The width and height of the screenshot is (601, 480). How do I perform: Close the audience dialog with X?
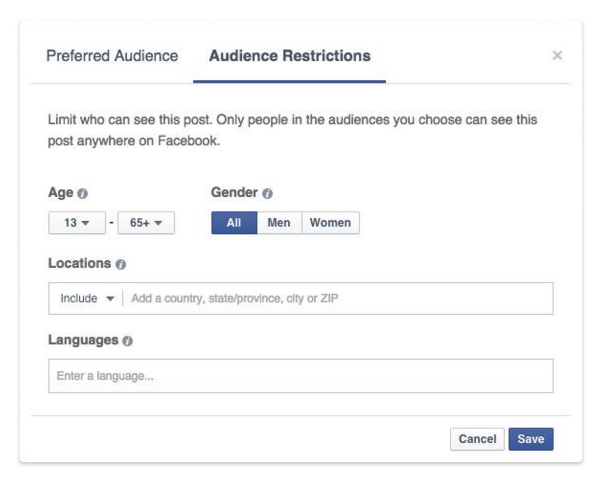click(x=557, y=56)
